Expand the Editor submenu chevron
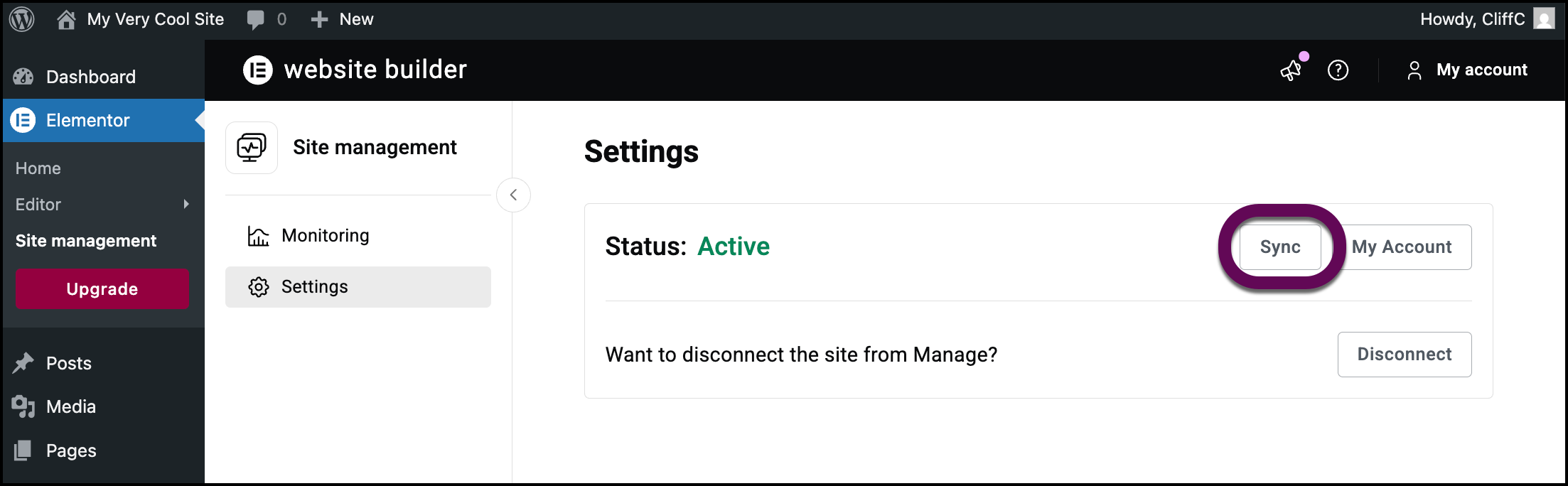 coord(186,204)
